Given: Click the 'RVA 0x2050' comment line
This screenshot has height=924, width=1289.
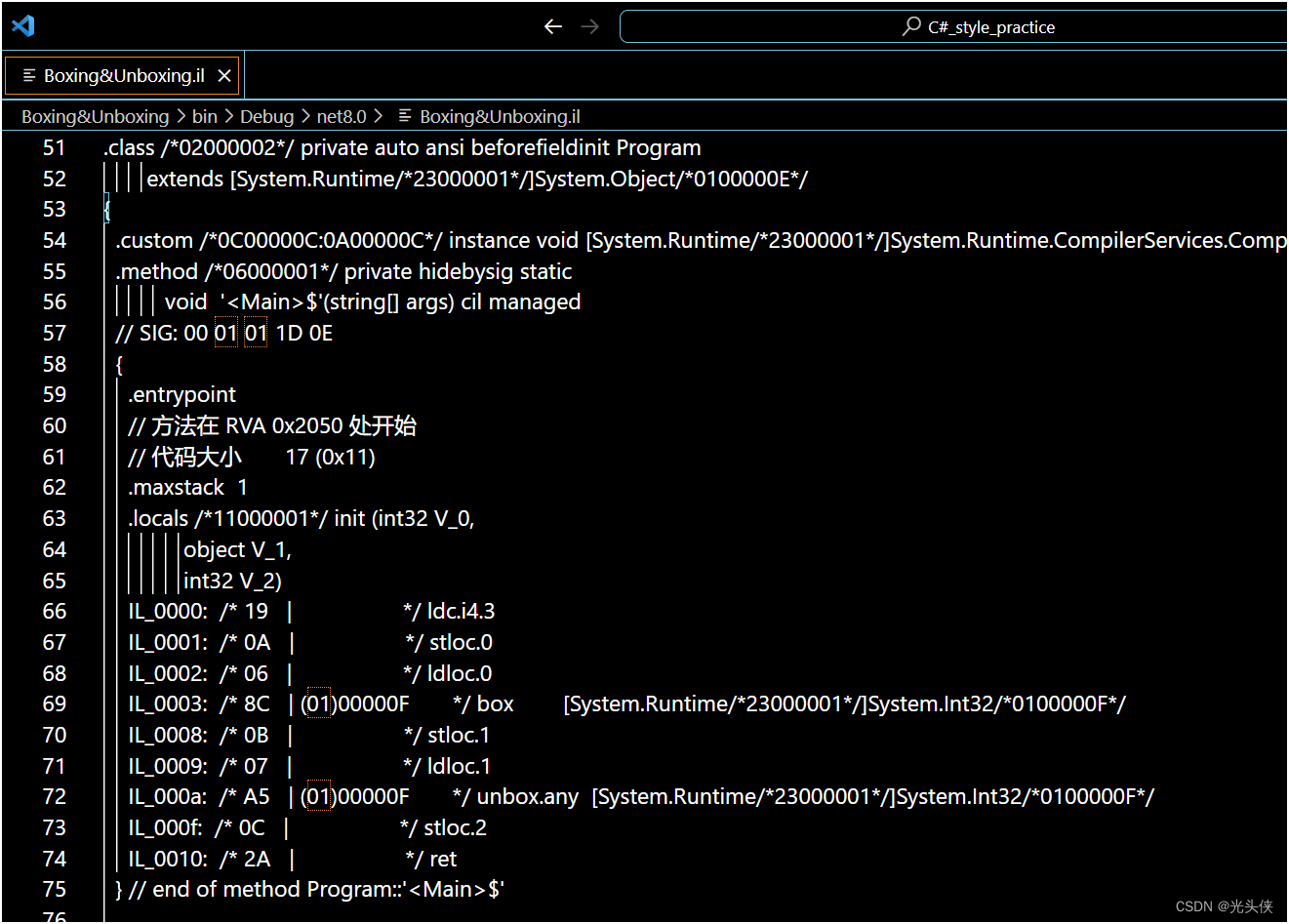Looking at the screenshot, I should click(272, 425).
